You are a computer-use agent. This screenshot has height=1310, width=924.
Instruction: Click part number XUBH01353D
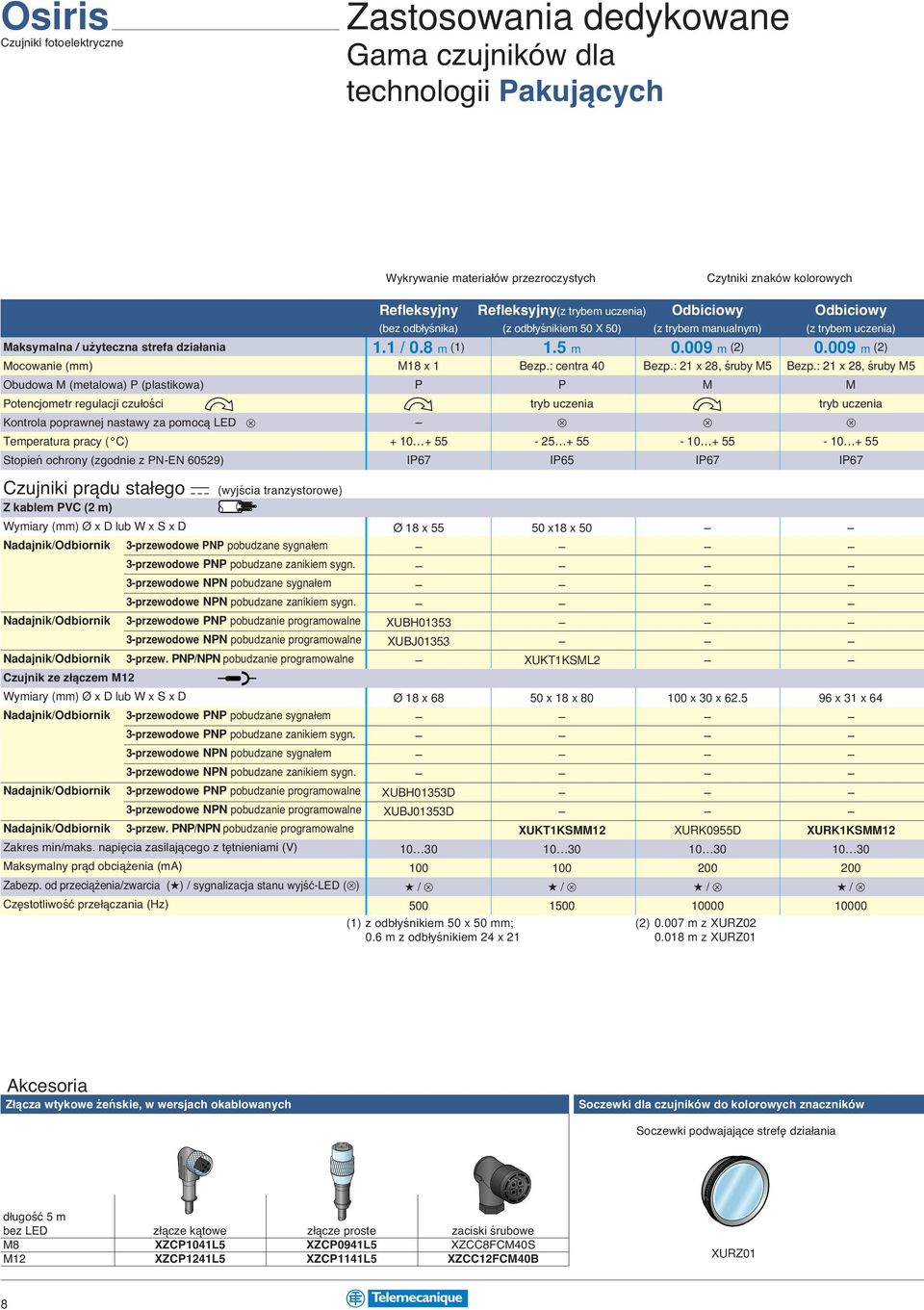point(419,792)
